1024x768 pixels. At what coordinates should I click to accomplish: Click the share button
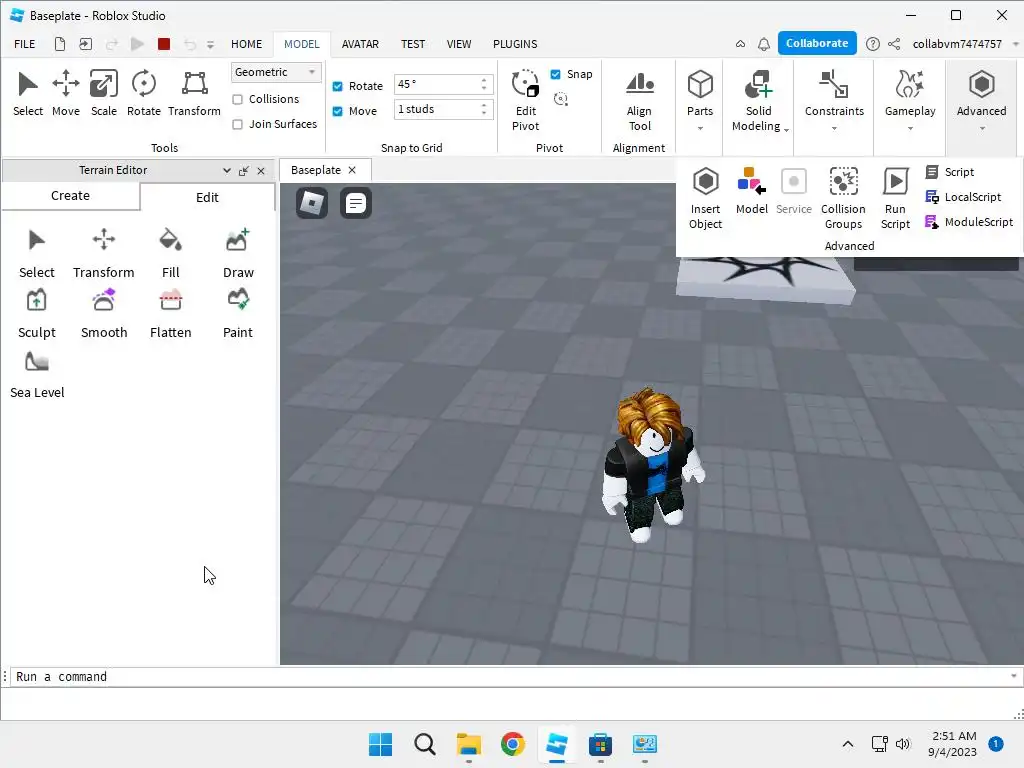click(x=894, y=44)
